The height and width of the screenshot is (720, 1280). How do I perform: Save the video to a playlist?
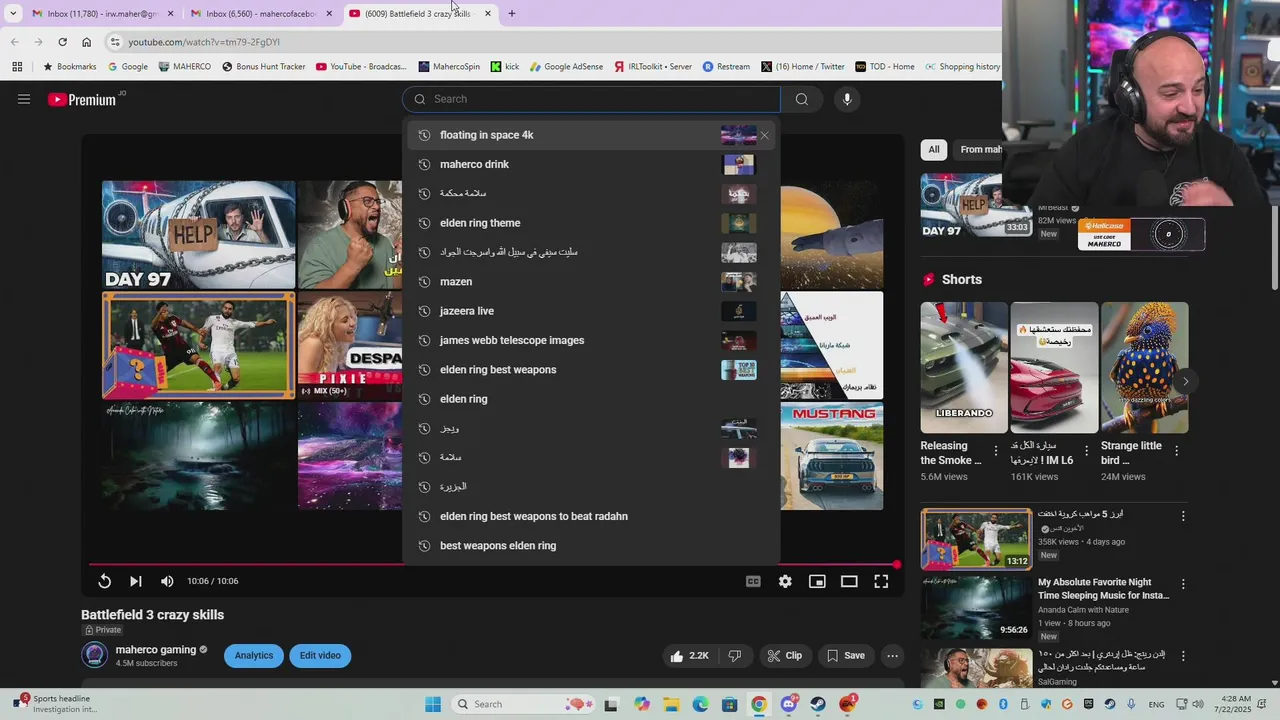[x=846, y=656]
